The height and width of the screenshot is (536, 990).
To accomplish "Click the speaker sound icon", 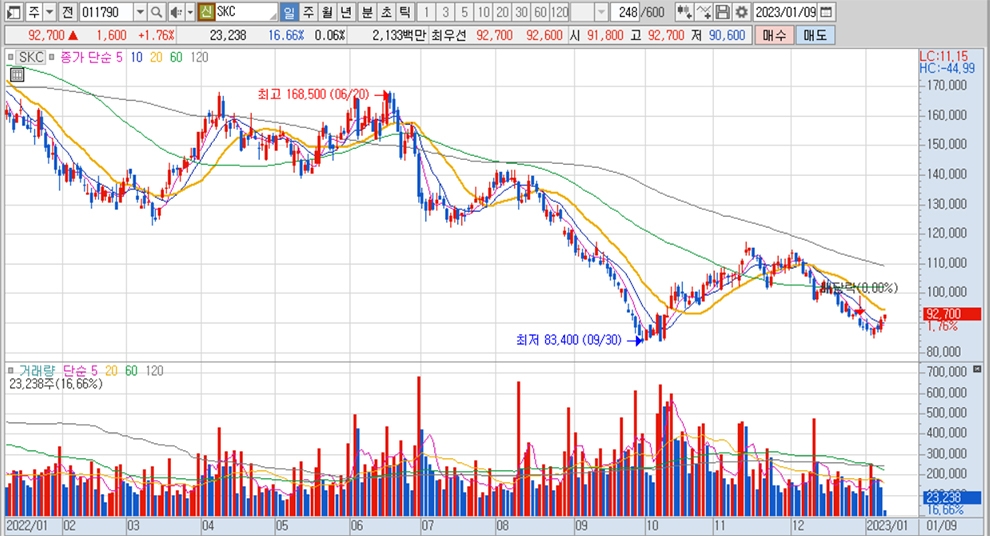I will pyautogui.click(x=176, y=11).
